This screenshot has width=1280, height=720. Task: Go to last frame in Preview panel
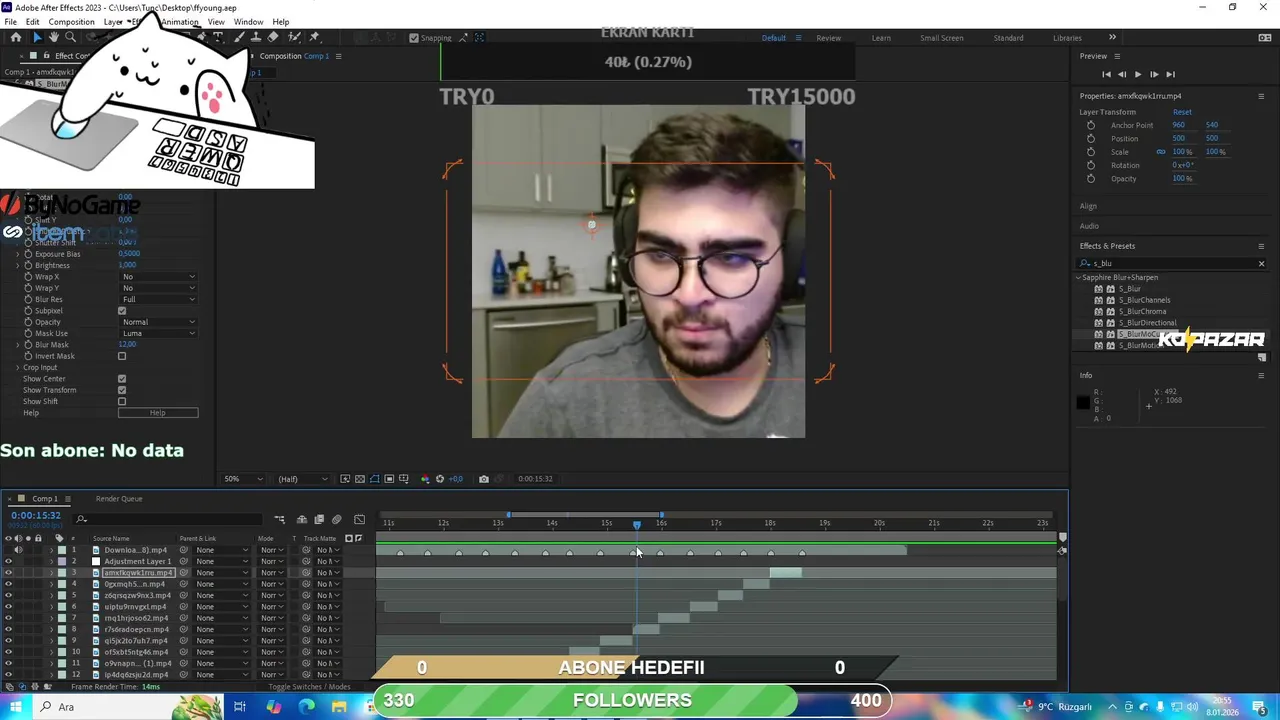(x=1170, y=74)
